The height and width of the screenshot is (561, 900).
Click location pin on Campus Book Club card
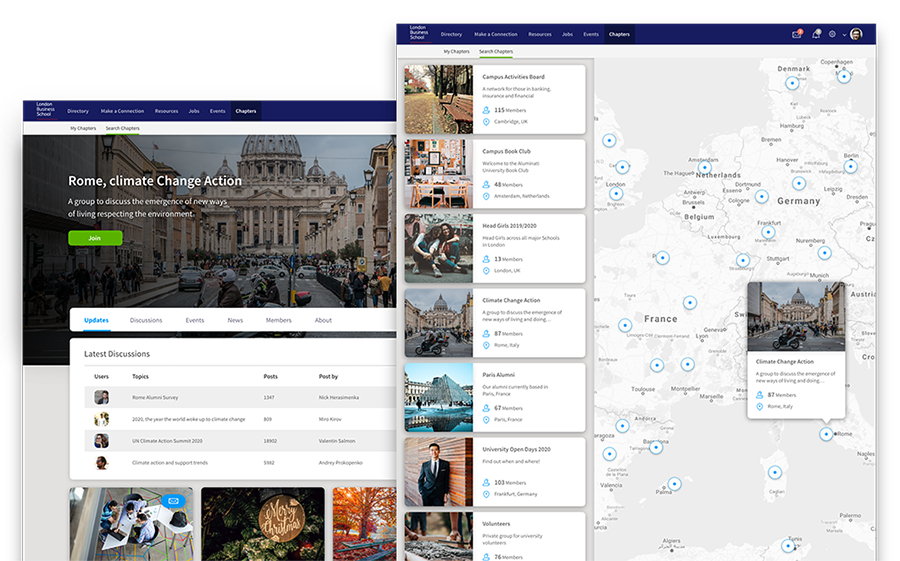coord(486,196)
